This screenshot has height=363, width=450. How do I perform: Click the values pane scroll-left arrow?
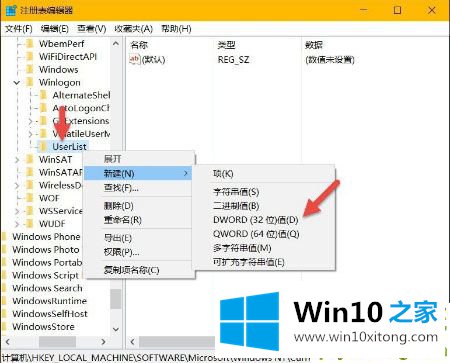tap(132, 342)
